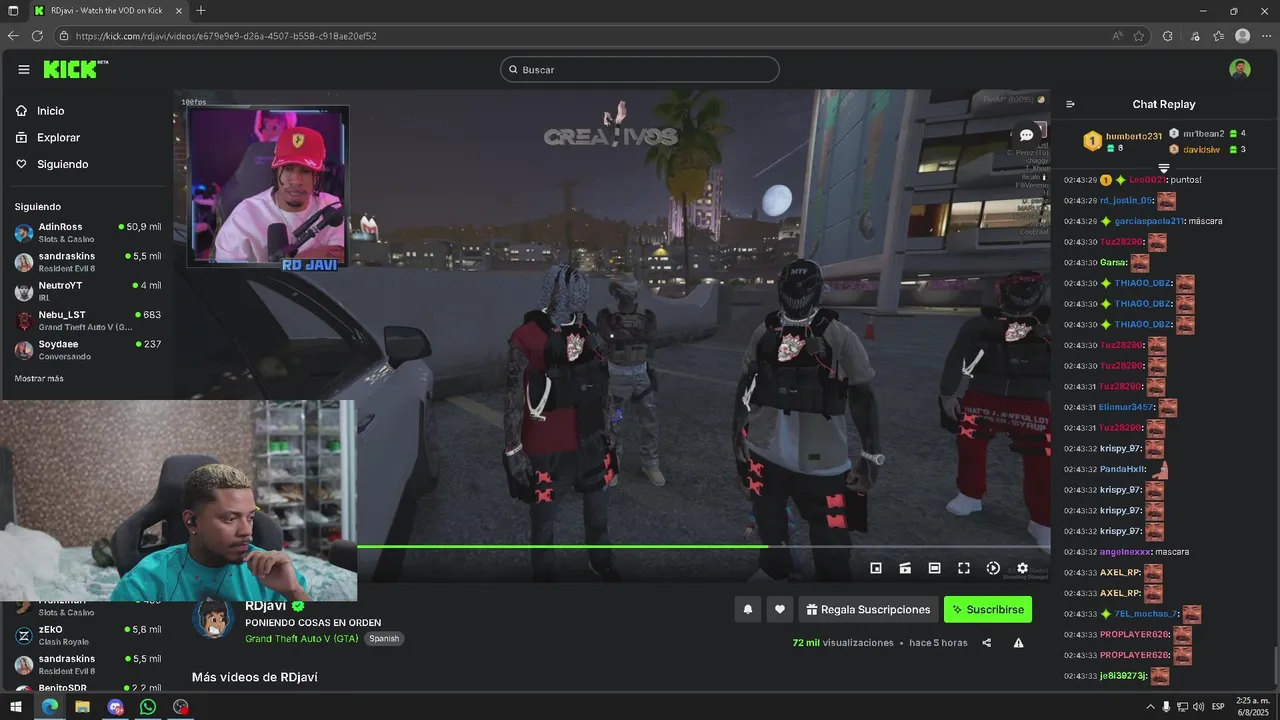Share the video via share icon
1280x720 pixels.
[987, 643]
